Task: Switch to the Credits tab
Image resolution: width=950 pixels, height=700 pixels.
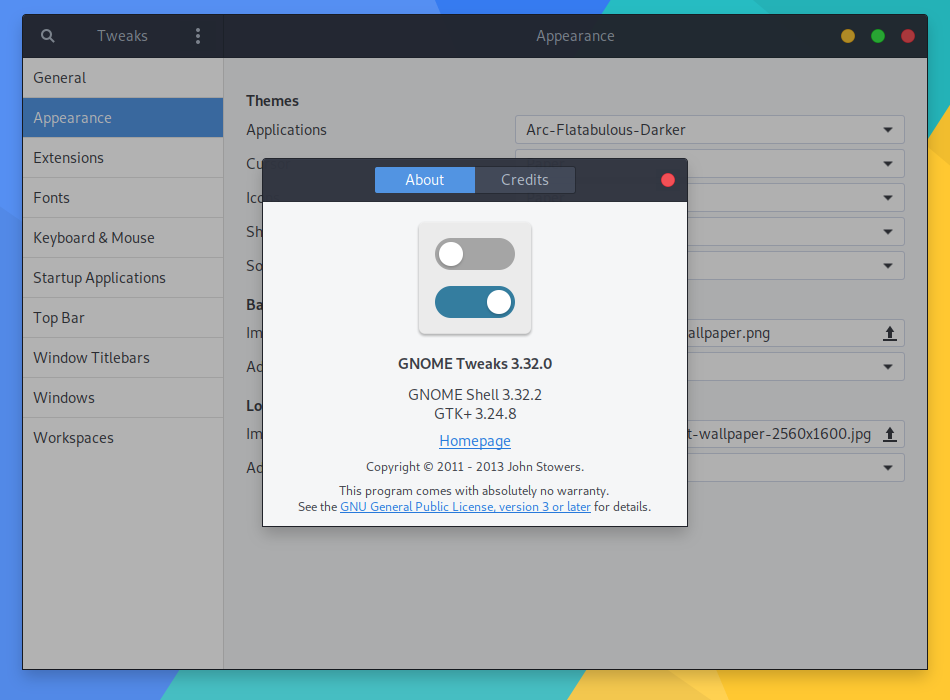Action: click(x=525, y=180)
